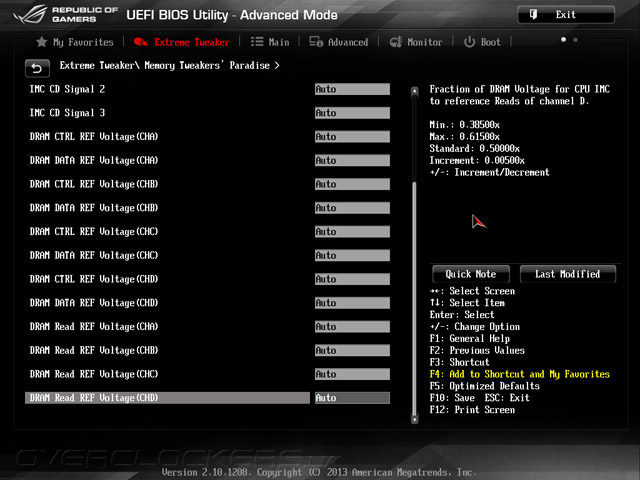Screen dimensions: 640x480
Task: Click the Boot power icon
Action: coord(469,42)
